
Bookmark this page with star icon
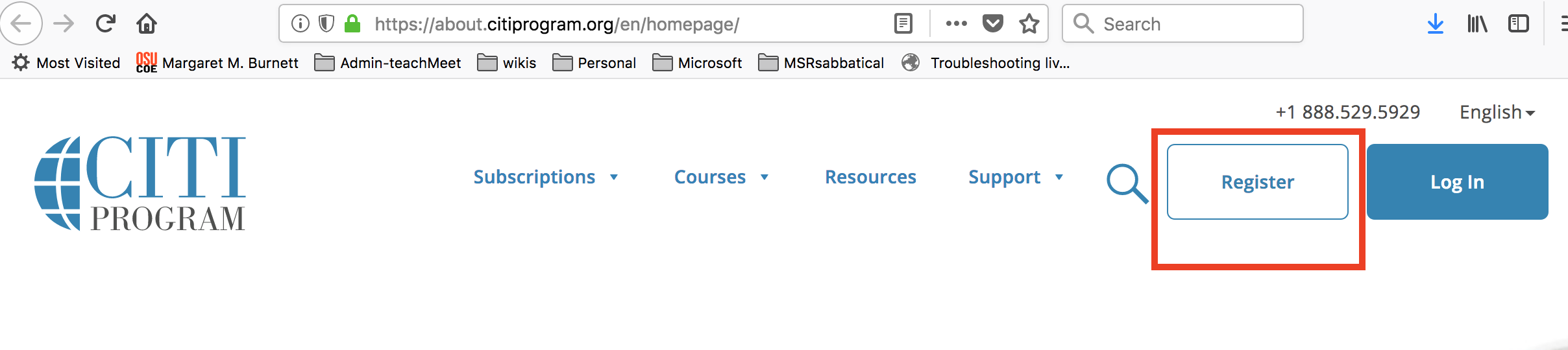point(1029,24)
